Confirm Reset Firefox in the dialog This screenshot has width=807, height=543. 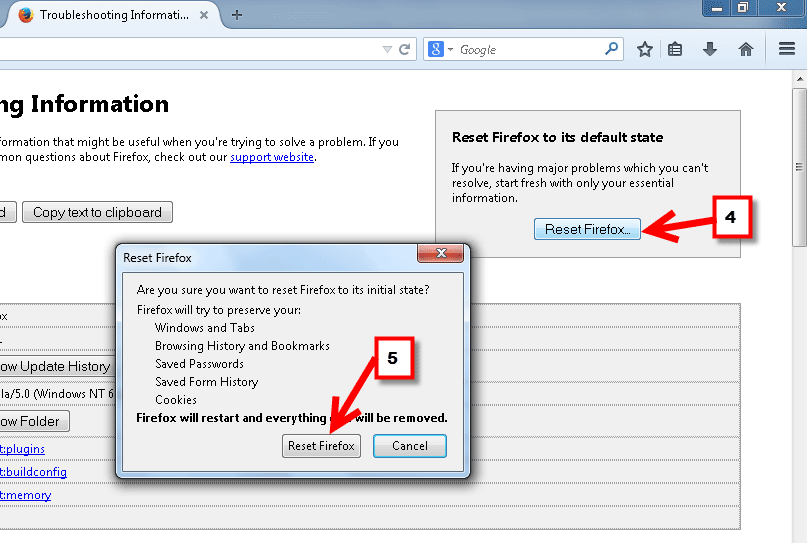(321, 446)
